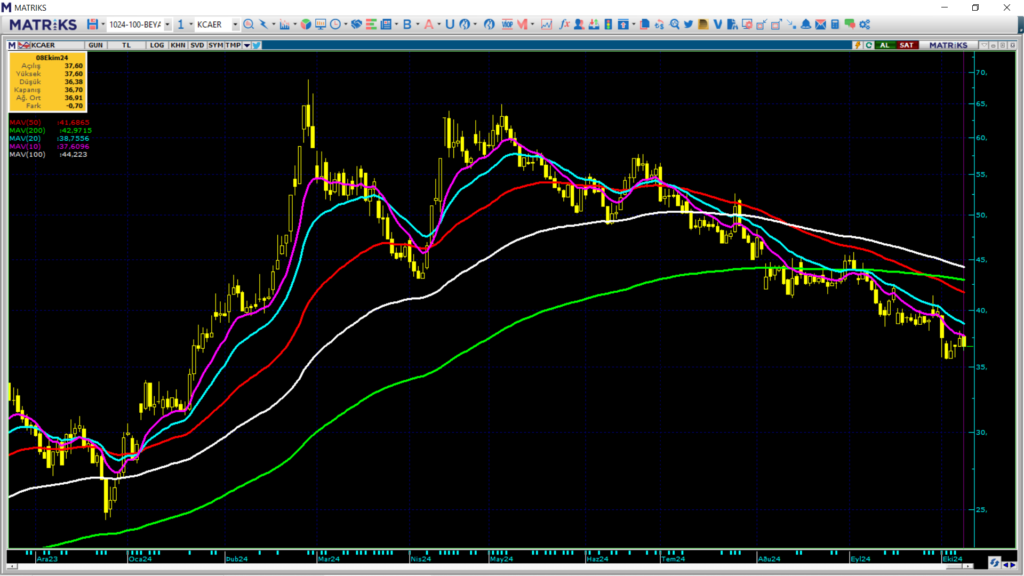Click the traffic light icon
Screen dimensions: 1024x576
coord(608,24)
